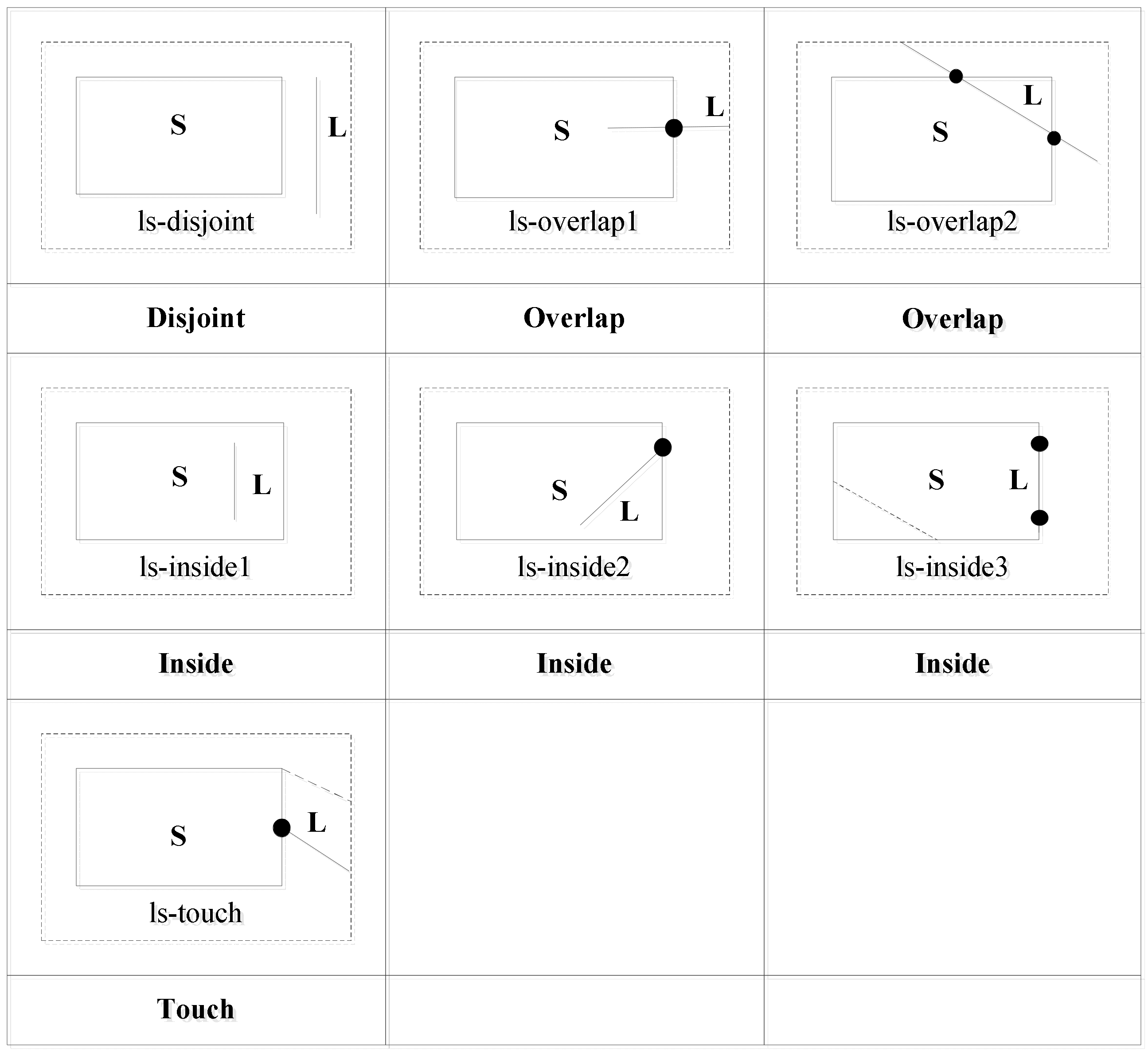The image size is (1148, 1052).
Task: Click "Overlap" heading beneath ls-overlap1 diagram
Action: 574,318
